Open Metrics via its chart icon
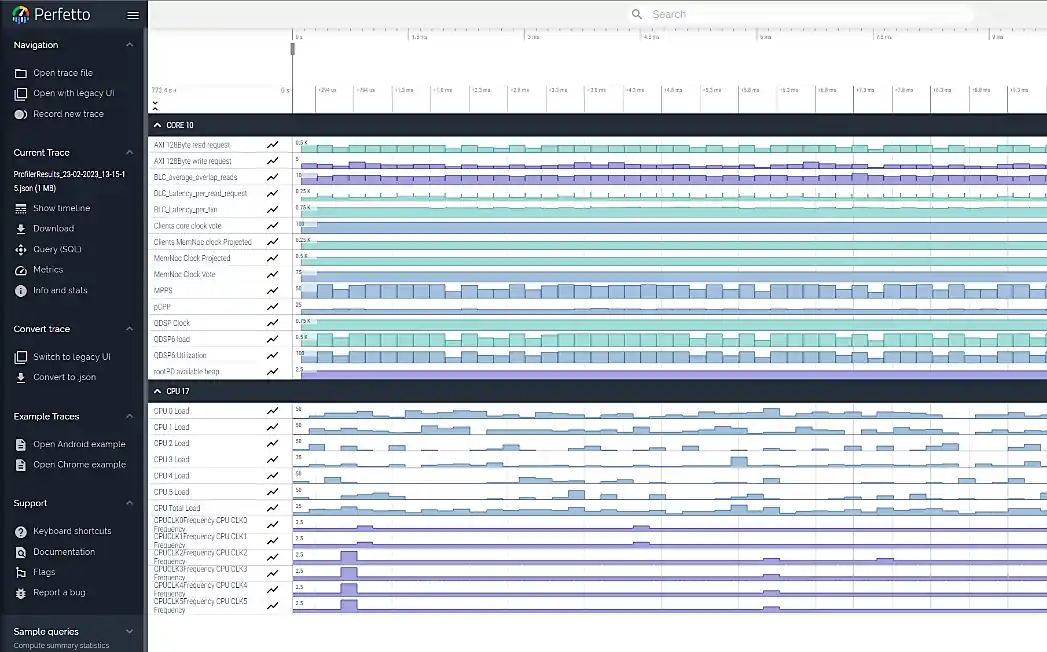Image resolution: width=1047 pixels, height=652 pixels. tap(19, 269)
